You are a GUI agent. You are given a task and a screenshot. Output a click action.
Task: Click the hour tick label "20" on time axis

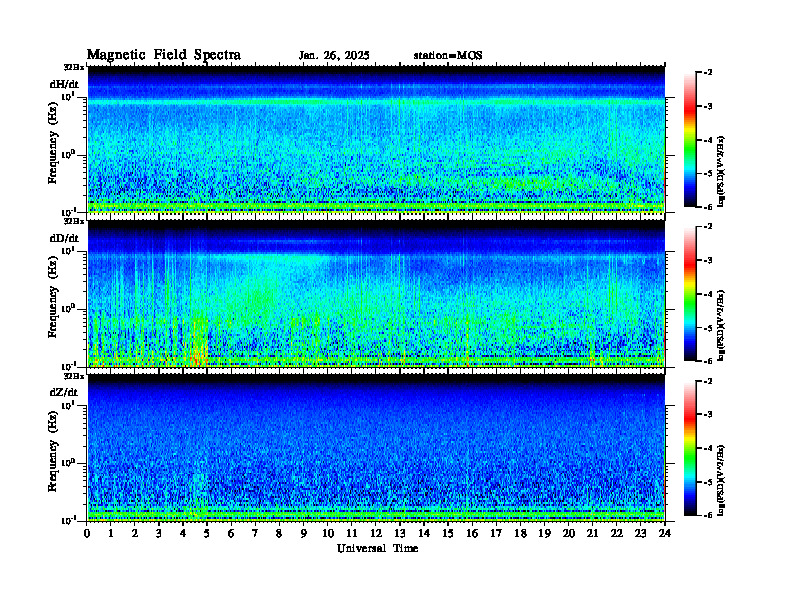(568, 533)
